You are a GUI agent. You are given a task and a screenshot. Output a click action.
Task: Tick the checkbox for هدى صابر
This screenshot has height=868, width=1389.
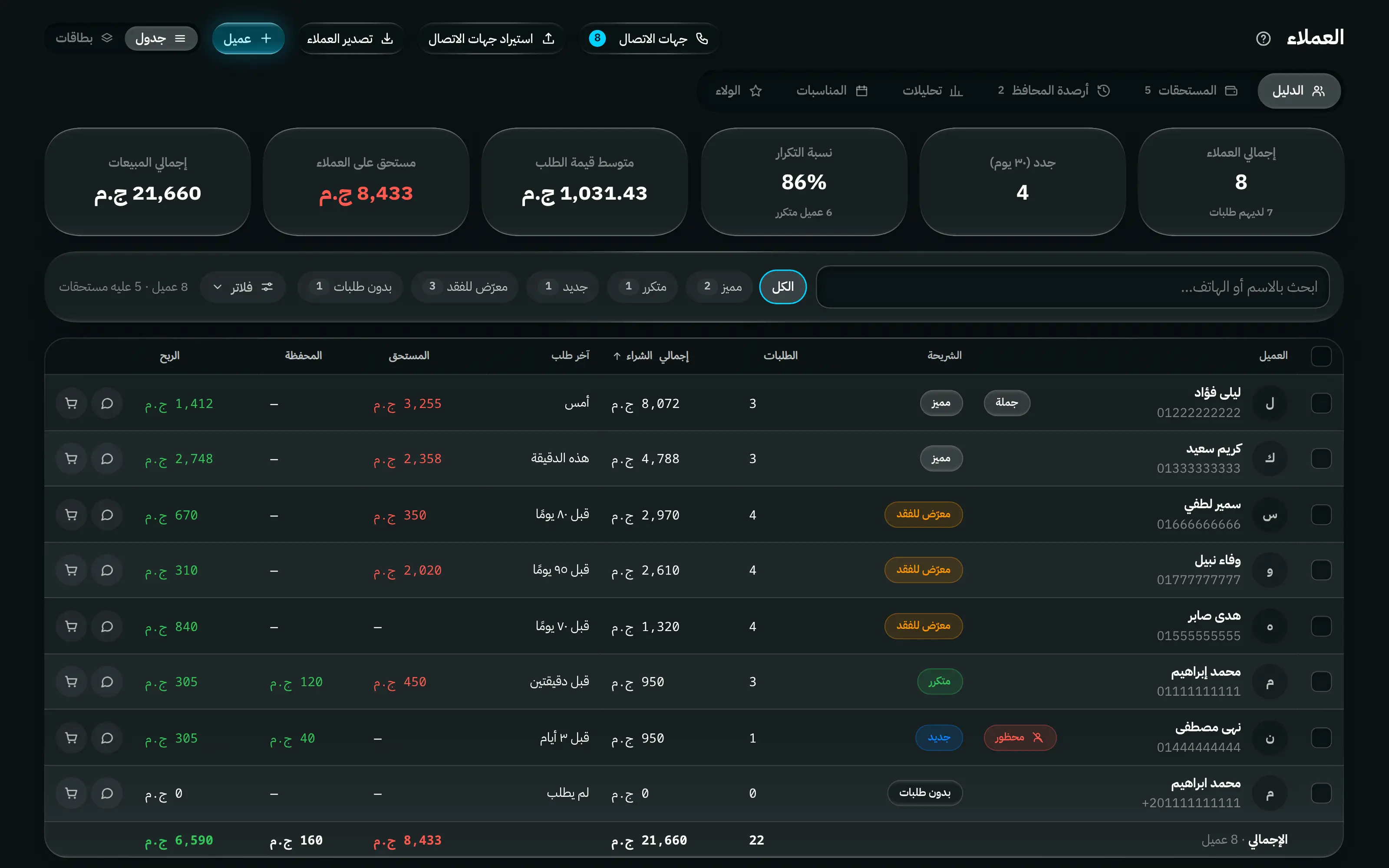(1321, 626)
